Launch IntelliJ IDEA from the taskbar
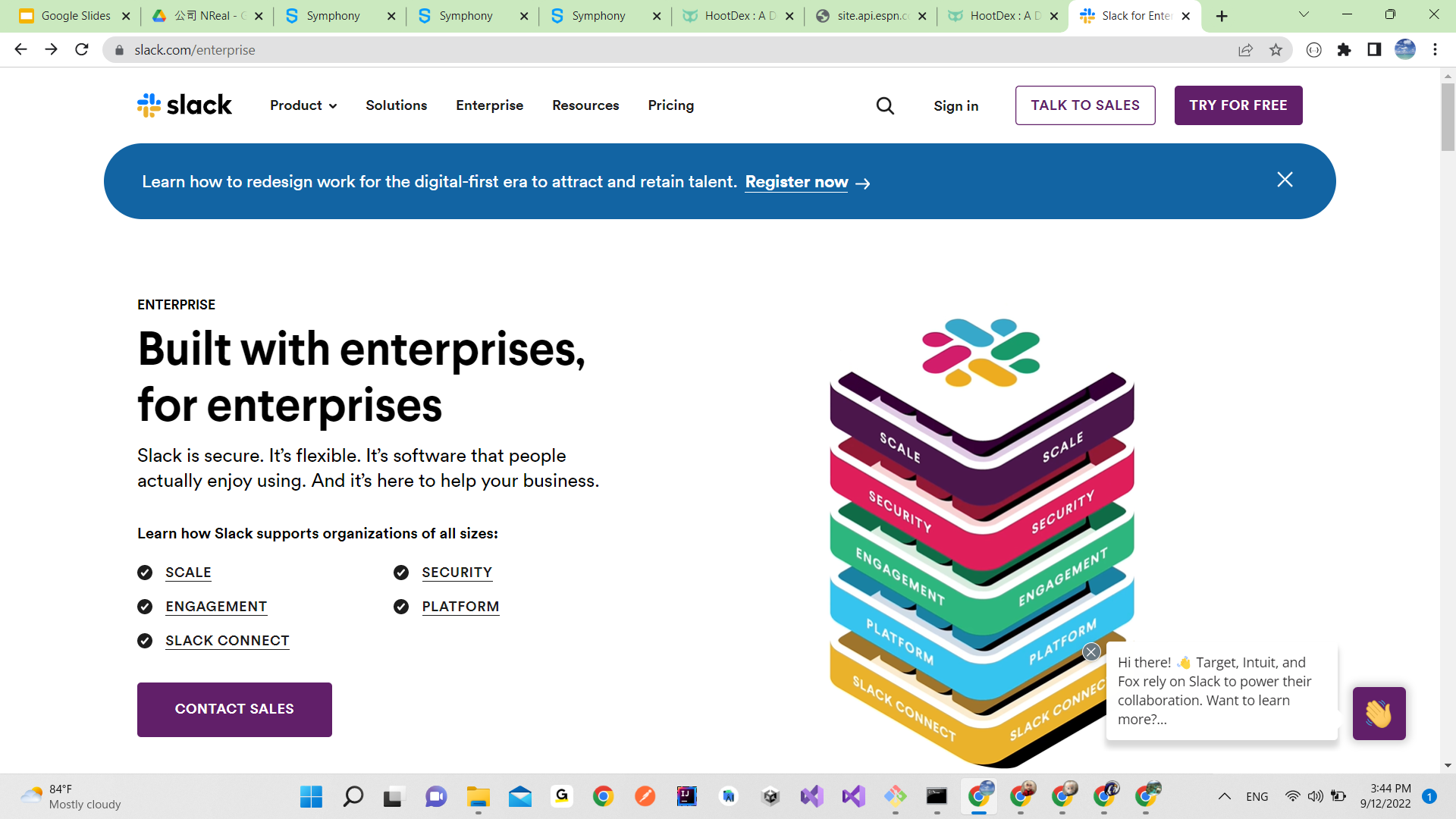The width and height of the screenshot is (1456, 819). pyautogui.click(x=686, y=796)
